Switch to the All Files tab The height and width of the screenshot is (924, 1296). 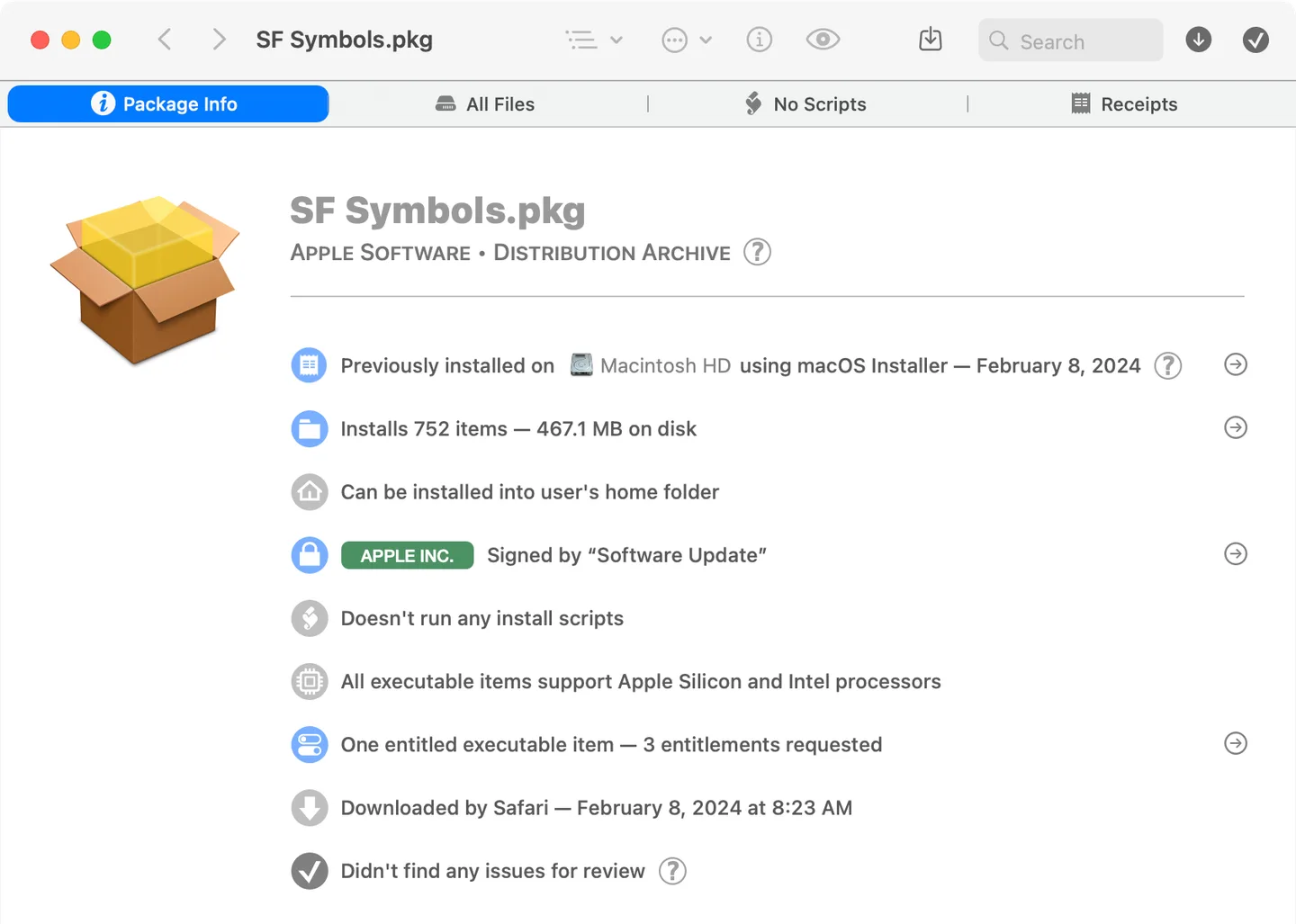[x=486, y=104]
